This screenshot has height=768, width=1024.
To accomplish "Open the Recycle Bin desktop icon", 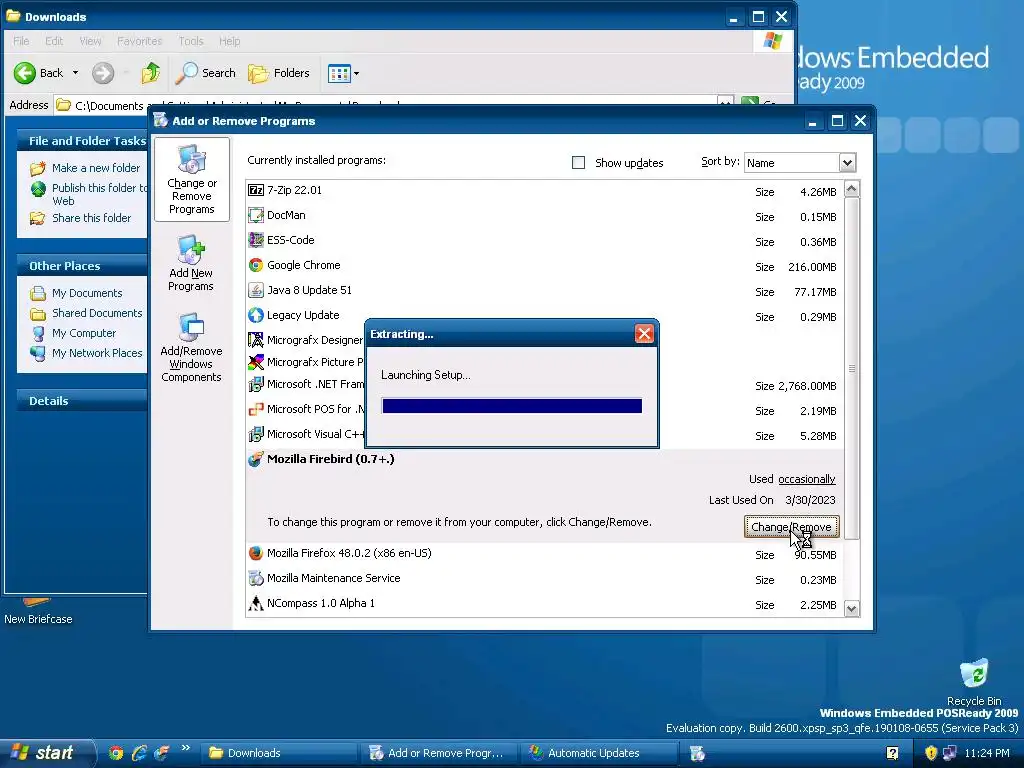I will point(974,673).
